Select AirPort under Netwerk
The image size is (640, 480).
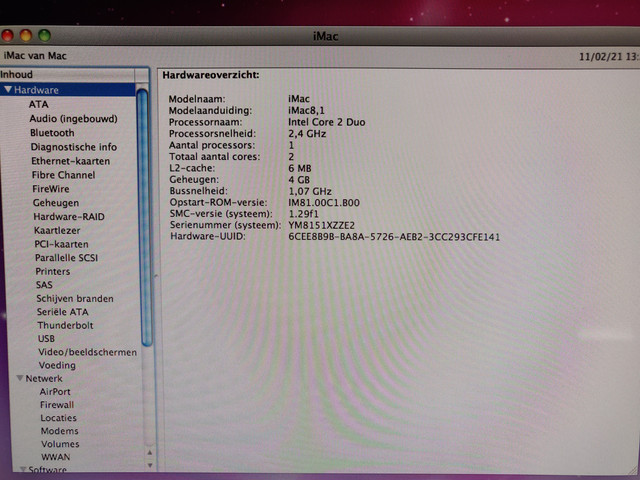[x=55, y=392]
